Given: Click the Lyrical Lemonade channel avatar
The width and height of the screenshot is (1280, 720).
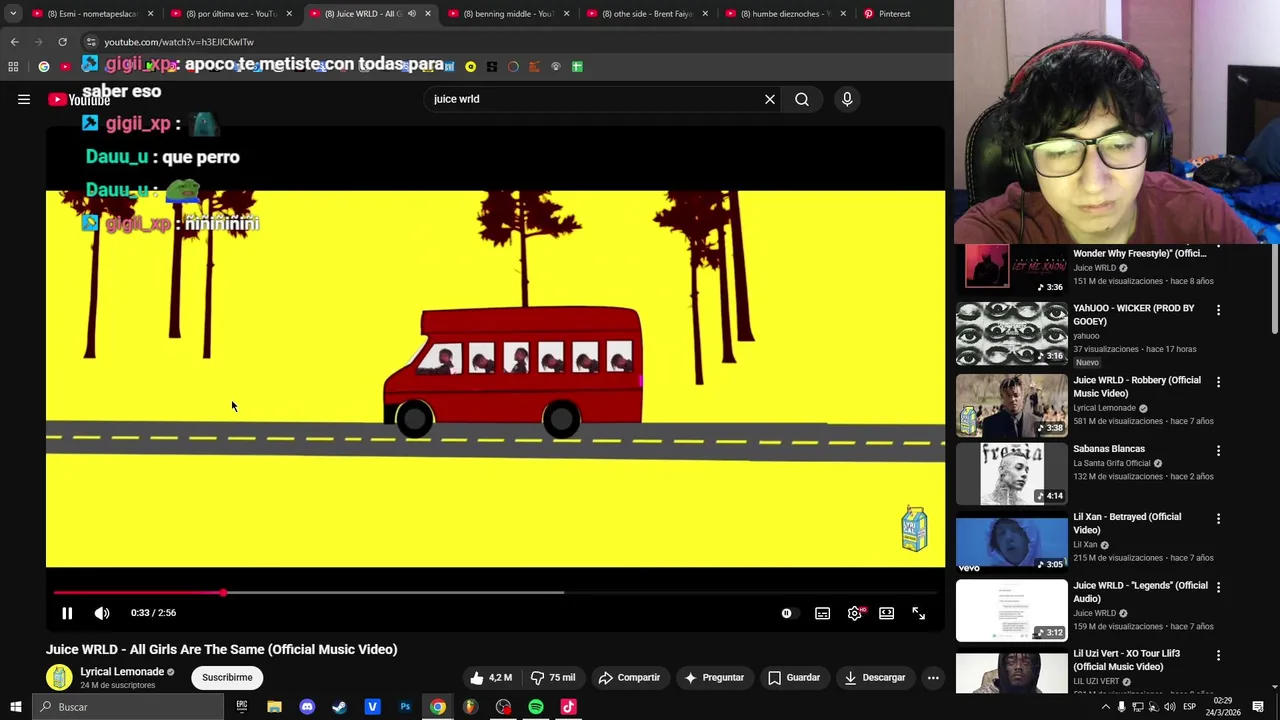Looking at the screenshot, I should pos(59,677).
